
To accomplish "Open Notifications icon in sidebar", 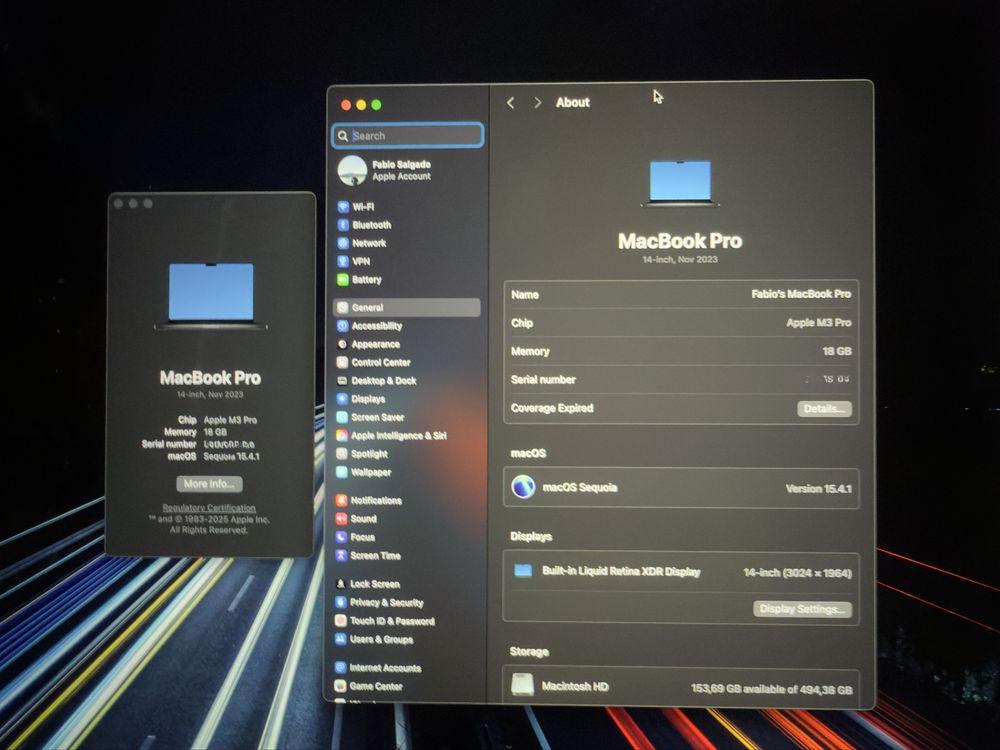I will coord(341,501).
